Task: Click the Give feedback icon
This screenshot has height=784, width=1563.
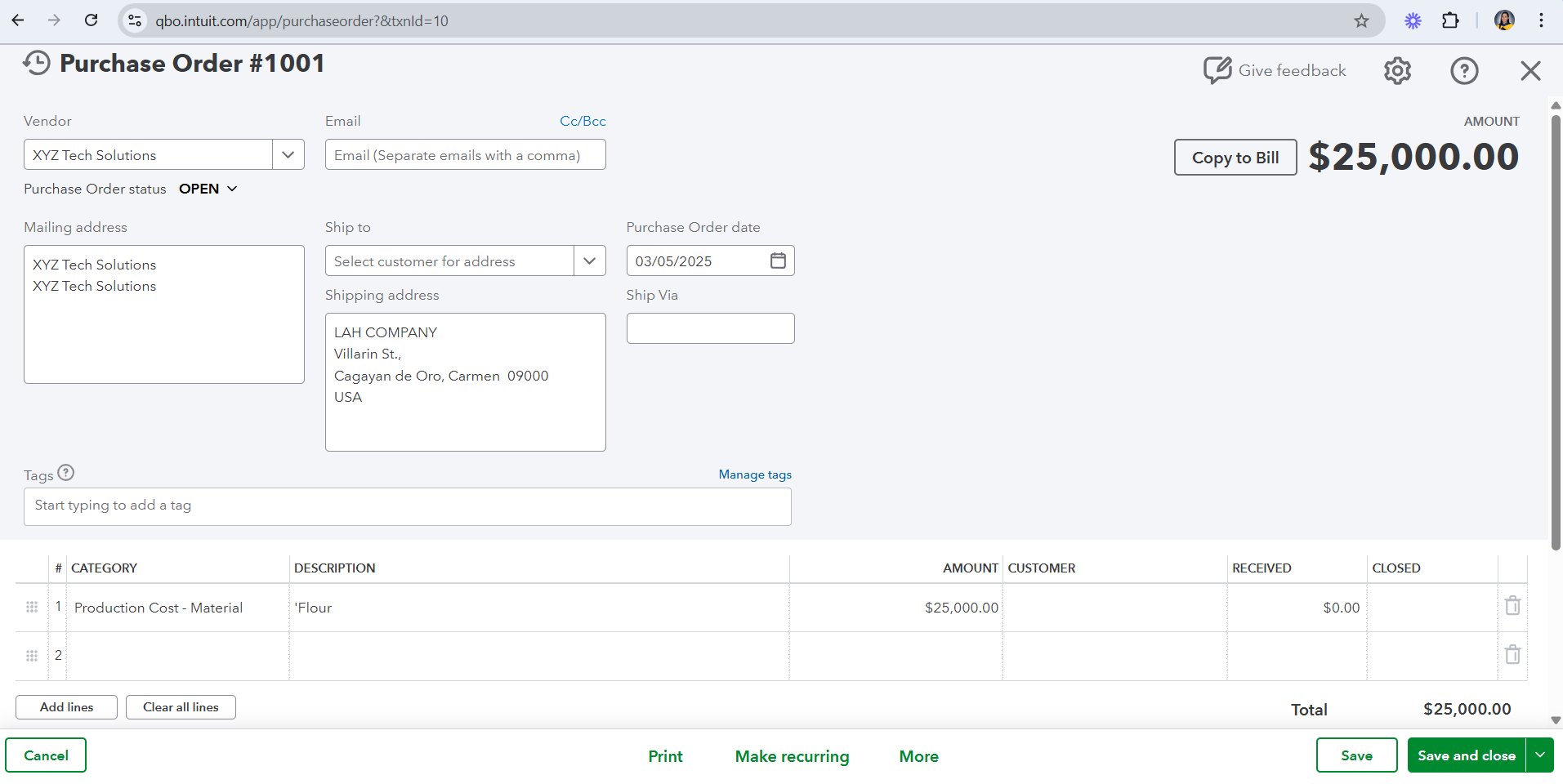Action: (1217, 70)
